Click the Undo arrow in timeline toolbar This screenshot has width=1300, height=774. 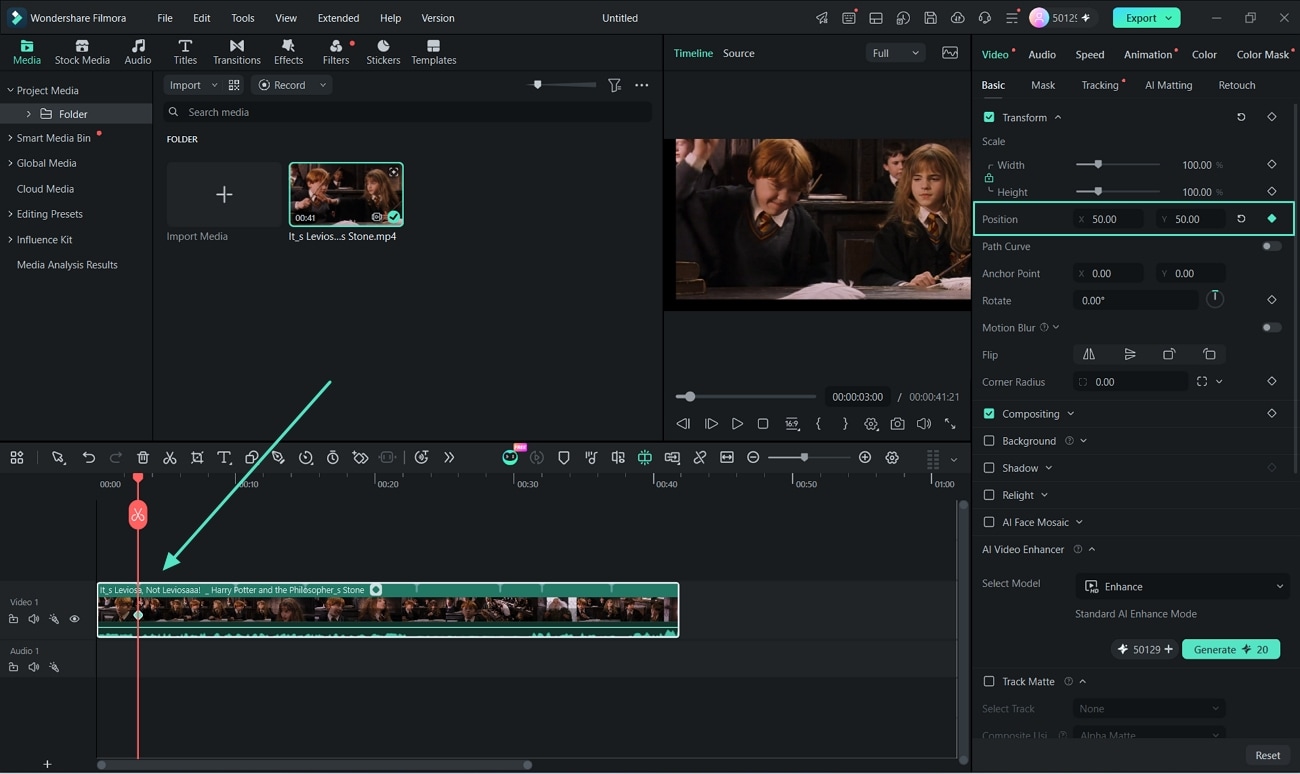pyautogui.click(x=89, y=458)
